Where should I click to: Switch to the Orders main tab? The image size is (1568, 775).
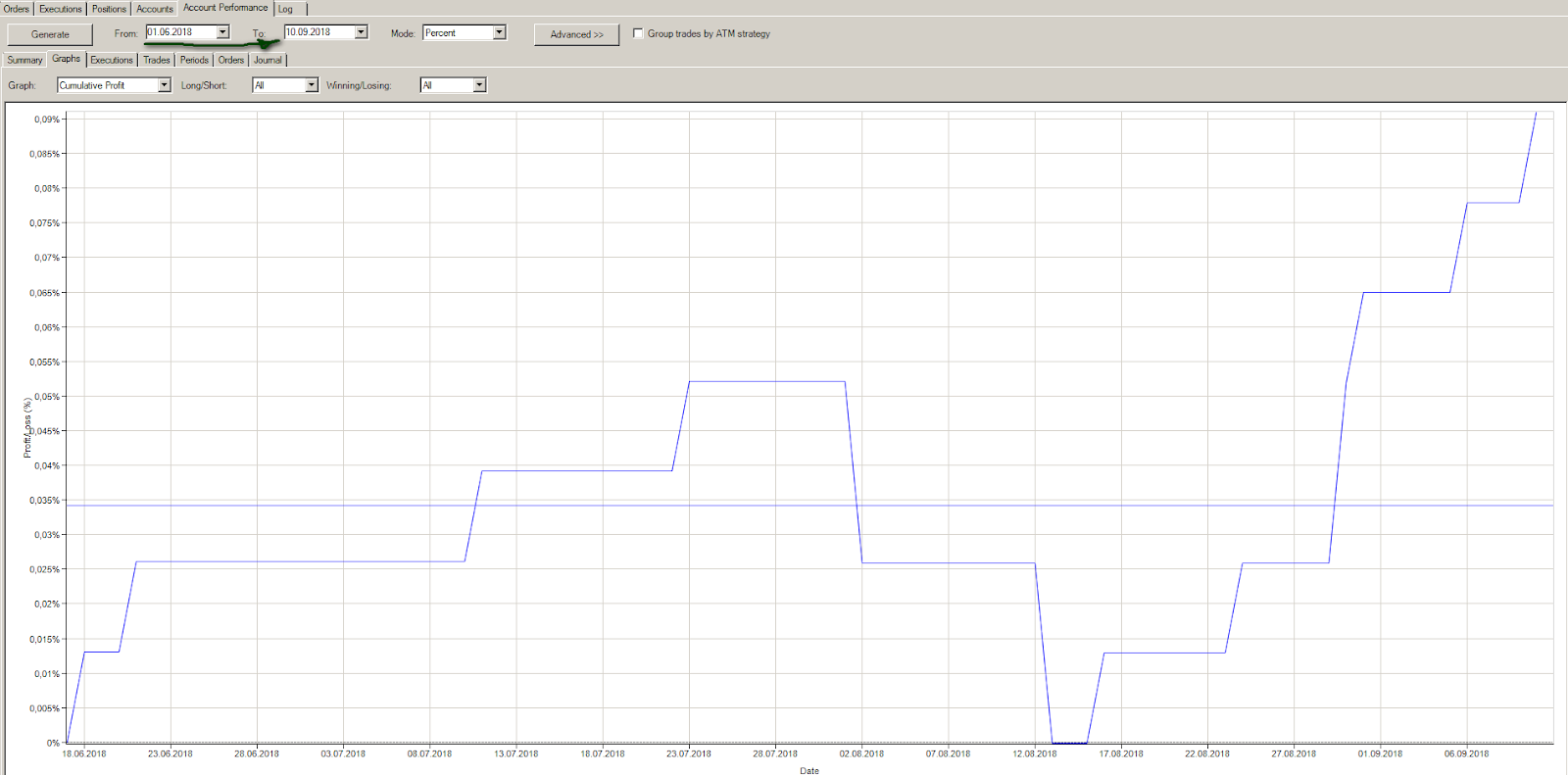[x=17, y=9]
